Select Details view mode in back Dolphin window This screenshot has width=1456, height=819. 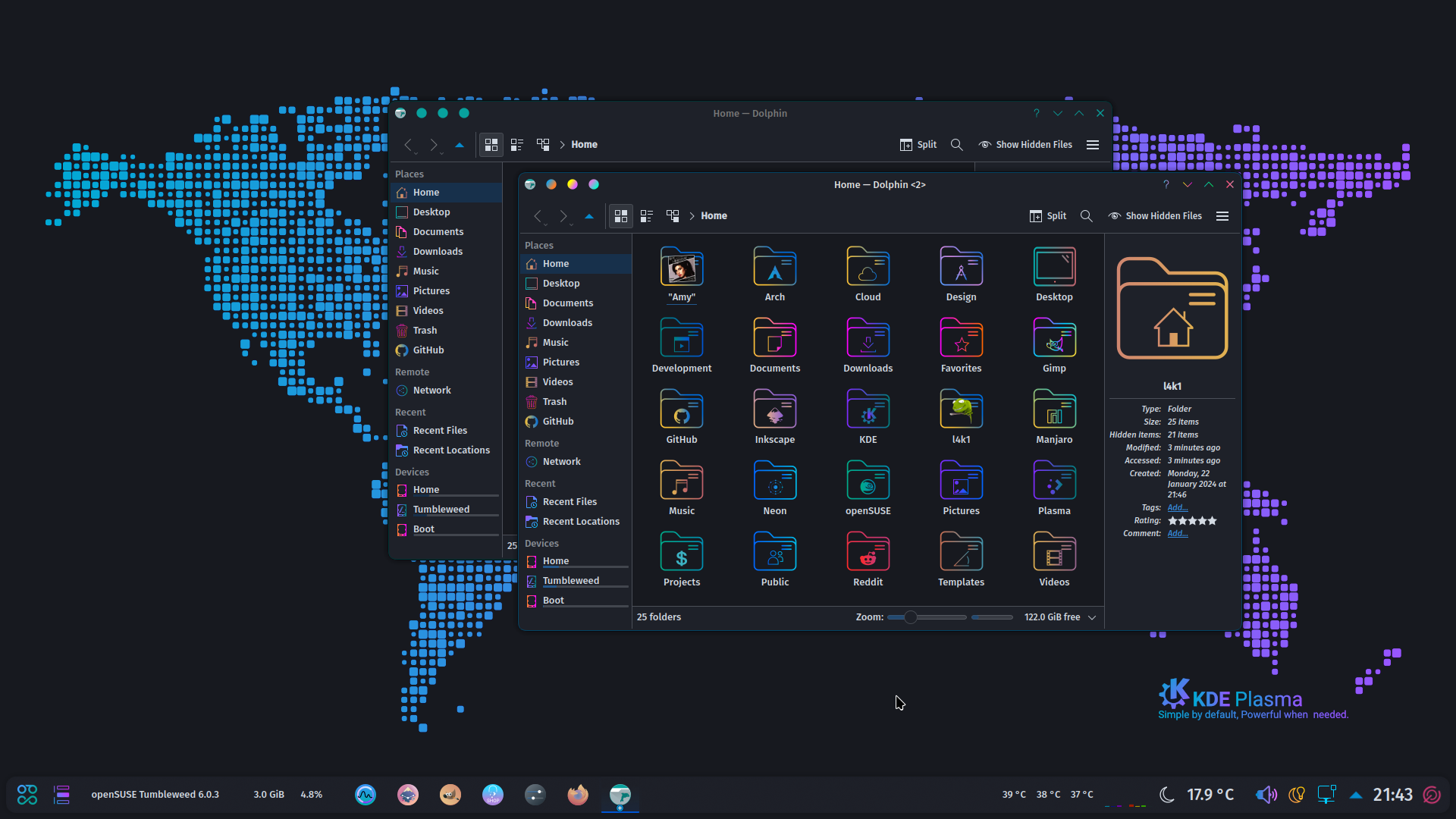[x=543, y=145]
